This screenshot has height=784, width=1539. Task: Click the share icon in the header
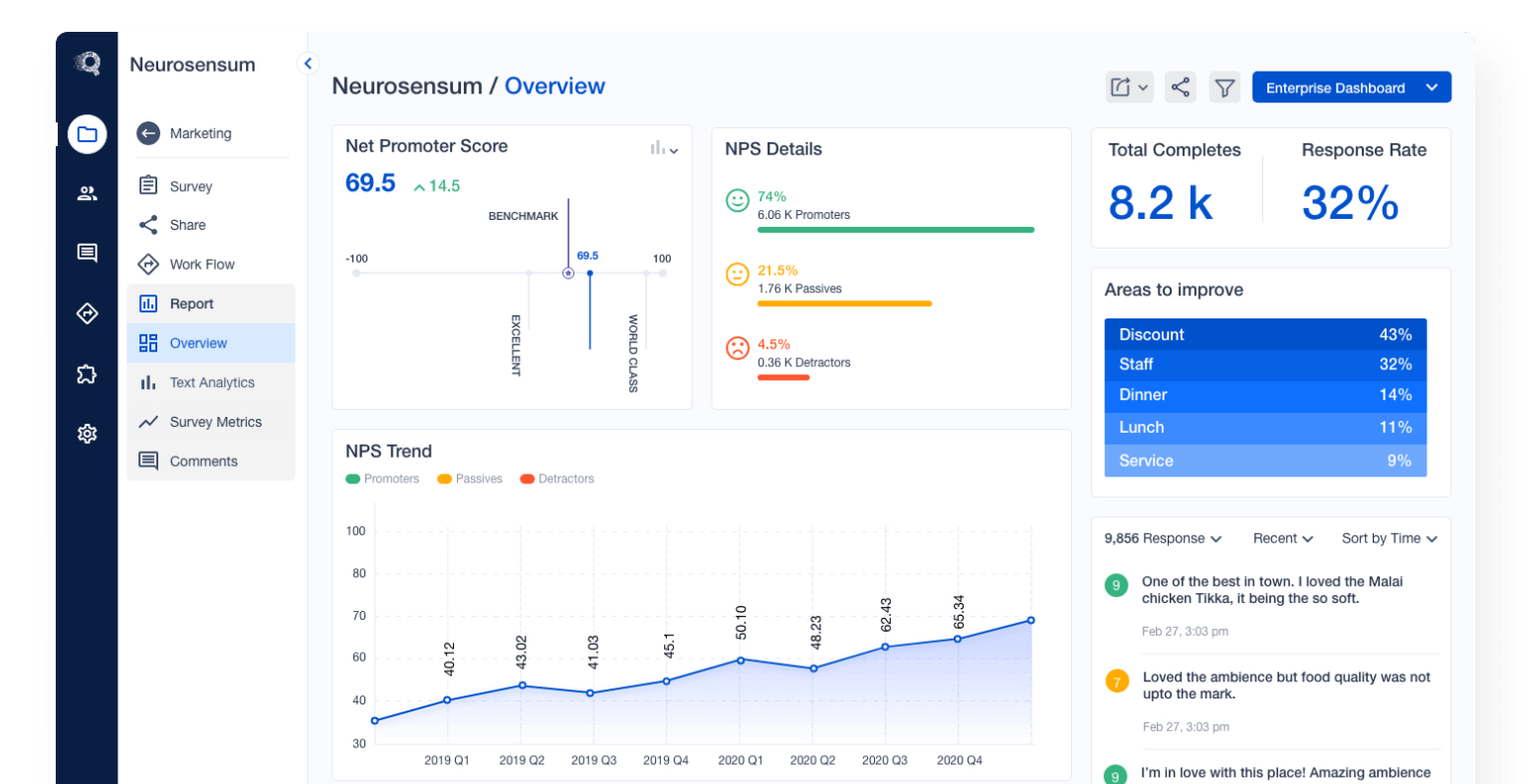tap(1181, 88)
